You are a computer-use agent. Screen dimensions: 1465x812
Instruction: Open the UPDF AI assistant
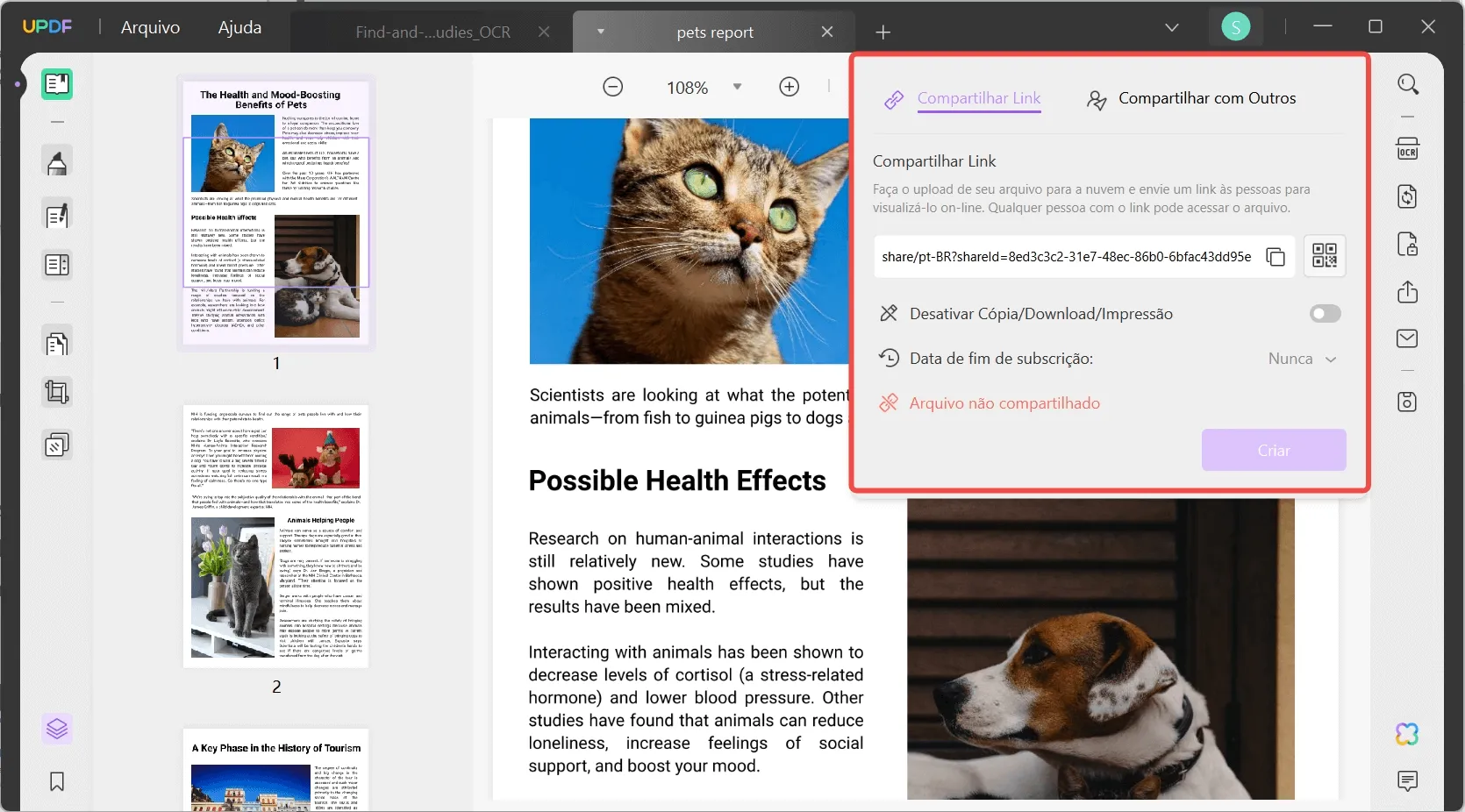(x=1406, y=735)
